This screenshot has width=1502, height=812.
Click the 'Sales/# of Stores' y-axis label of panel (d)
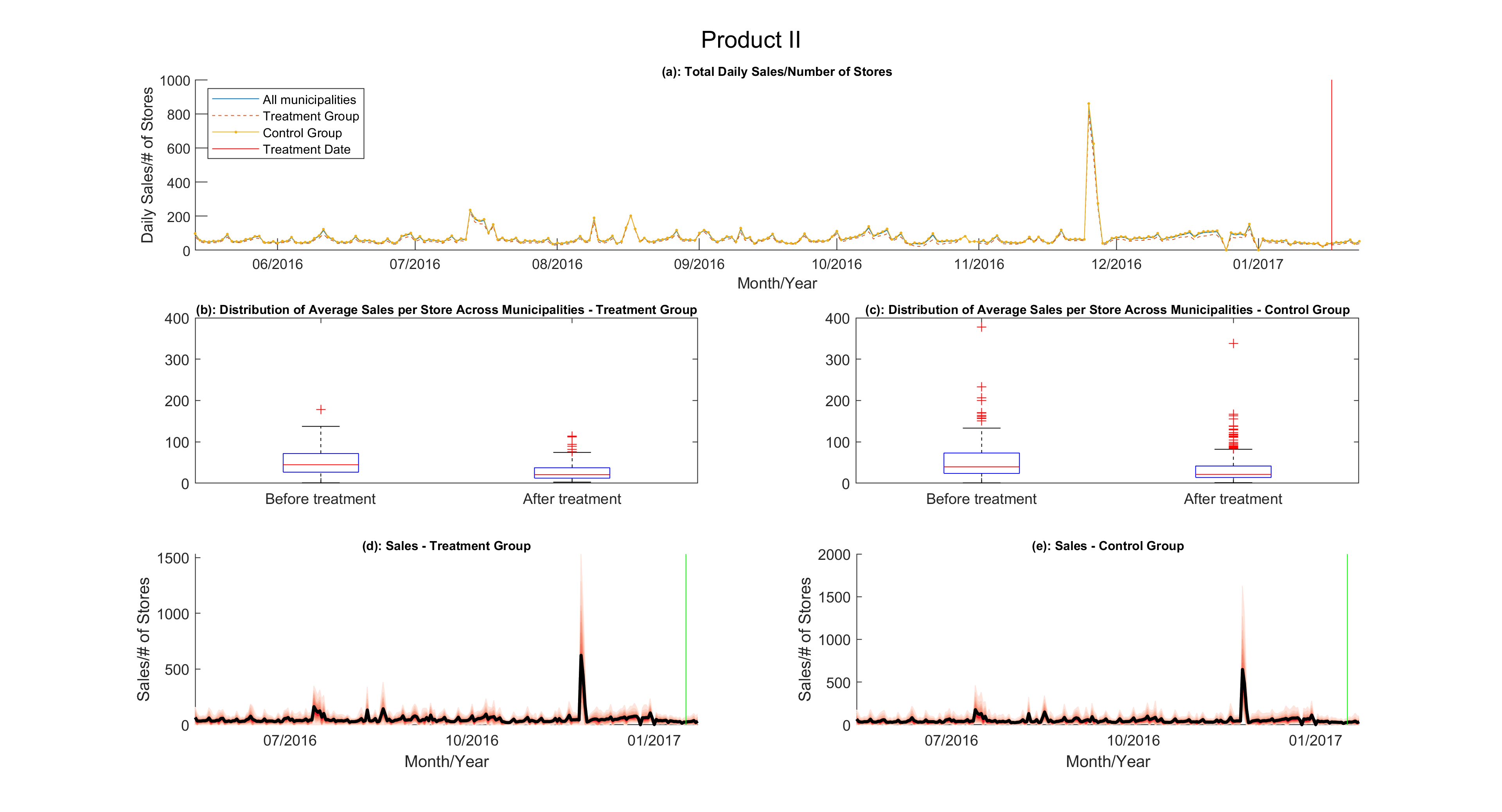point(144,639)
